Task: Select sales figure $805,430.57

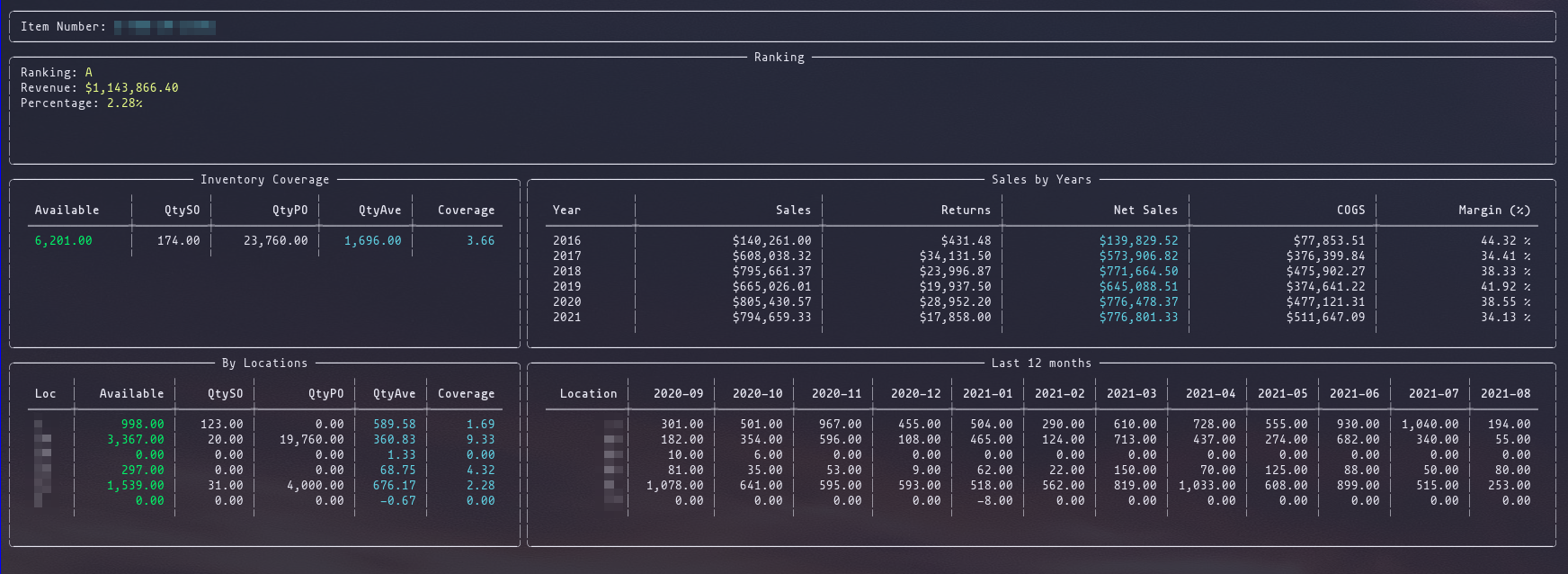Action: pyautogui.click(x=772, y=302)
